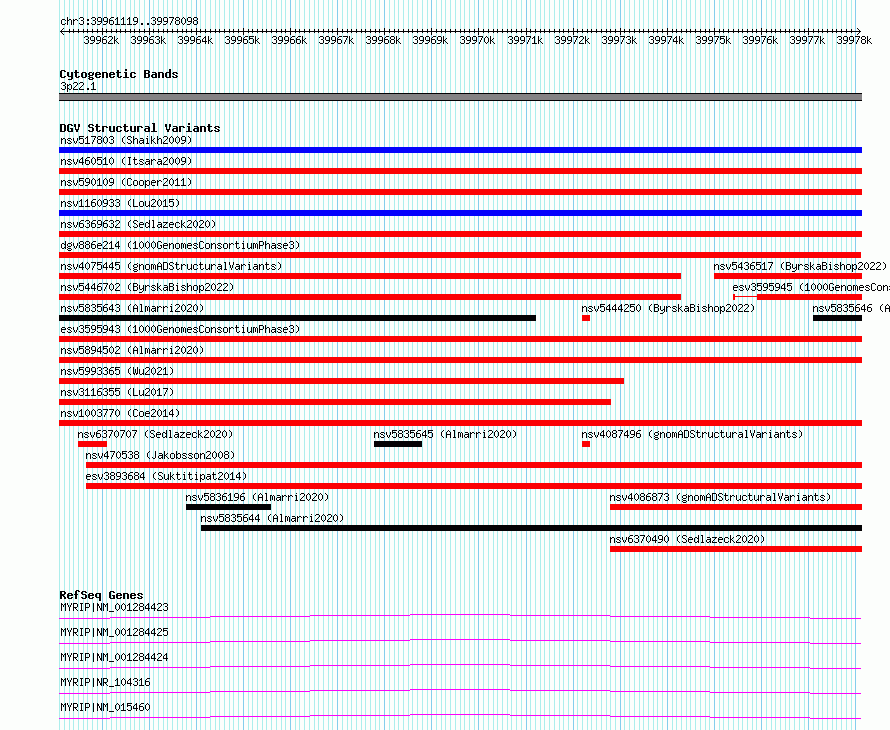Open nsv4086873 (gnomADStructuralVariants) label
Viewport: 890px width, 730px height.
(x=720, y=497)
